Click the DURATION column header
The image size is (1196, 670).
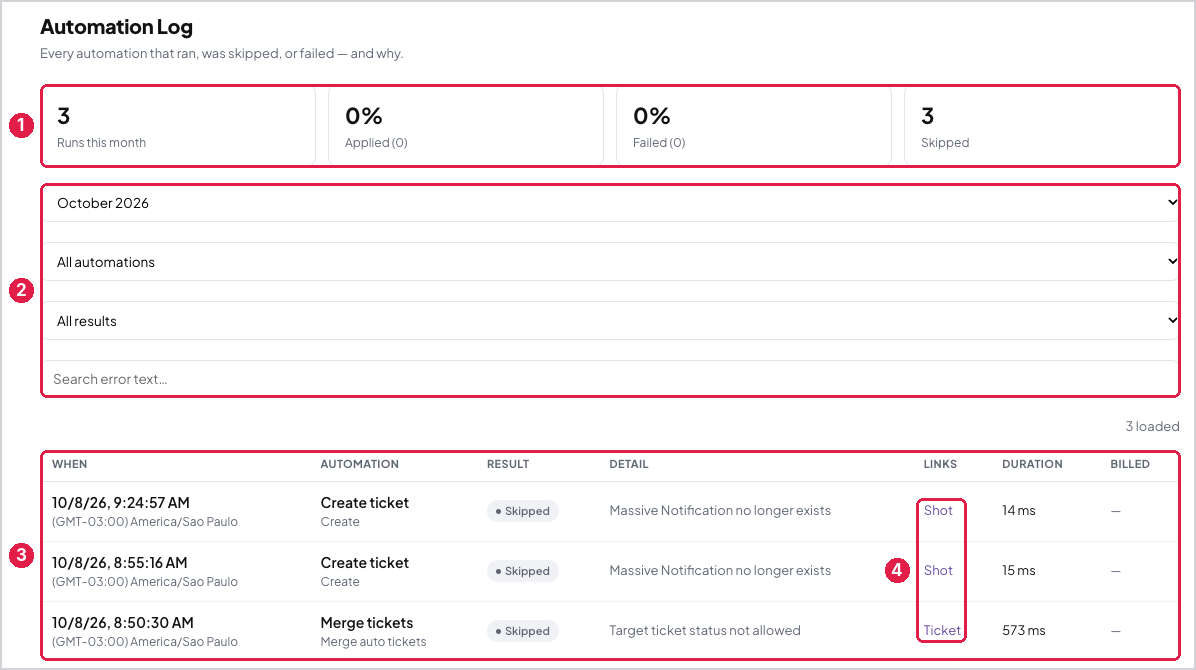click(x=1032, y=464)
